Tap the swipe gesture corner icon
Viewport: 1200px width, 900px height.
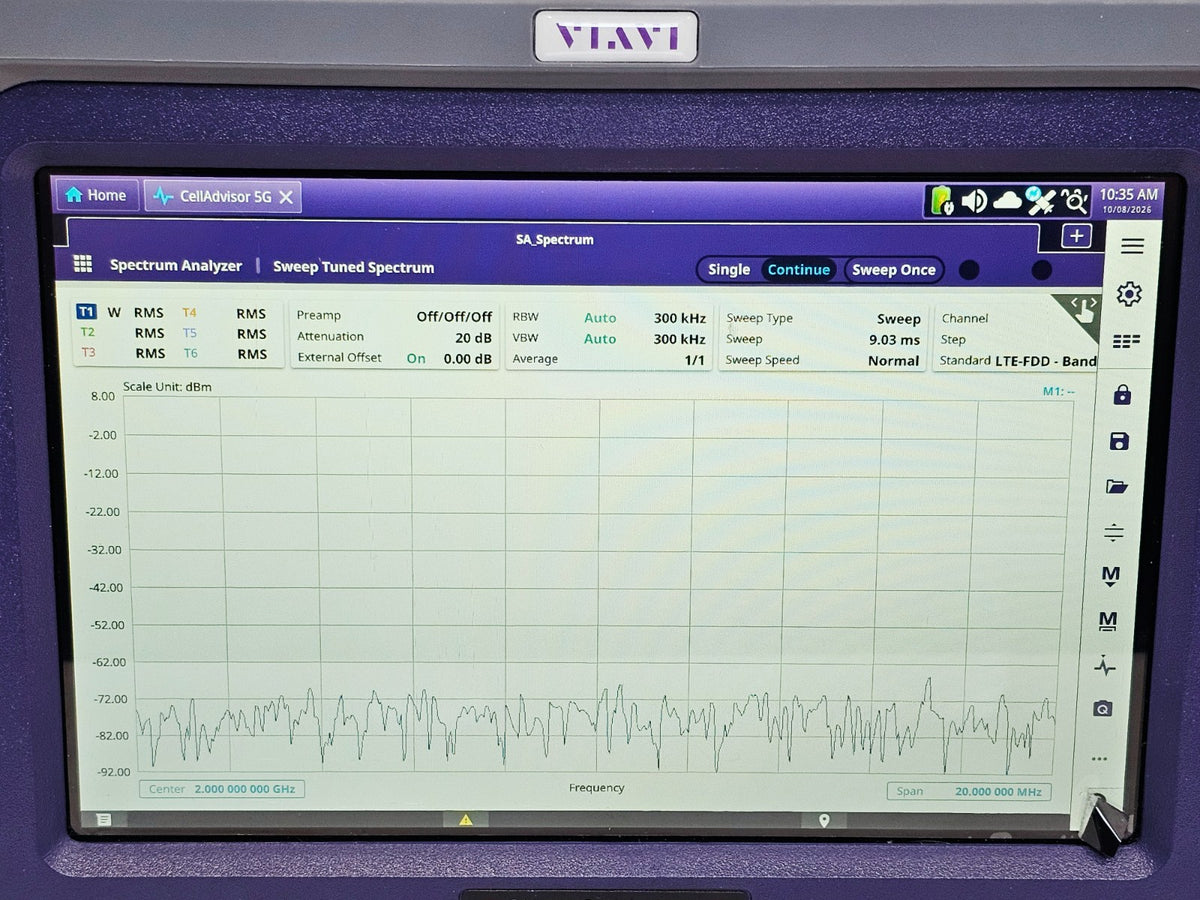point(1081,312)
